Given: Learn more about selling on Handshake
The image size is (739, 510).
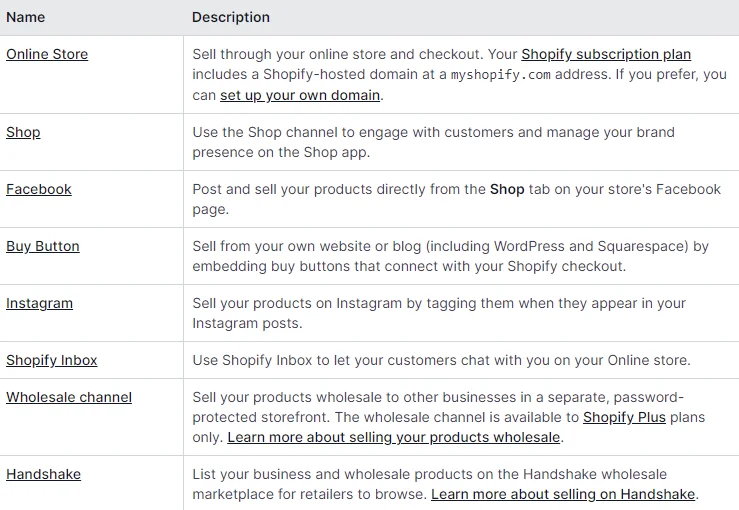Looking at the screenshot, I should (x=563, y=494).
